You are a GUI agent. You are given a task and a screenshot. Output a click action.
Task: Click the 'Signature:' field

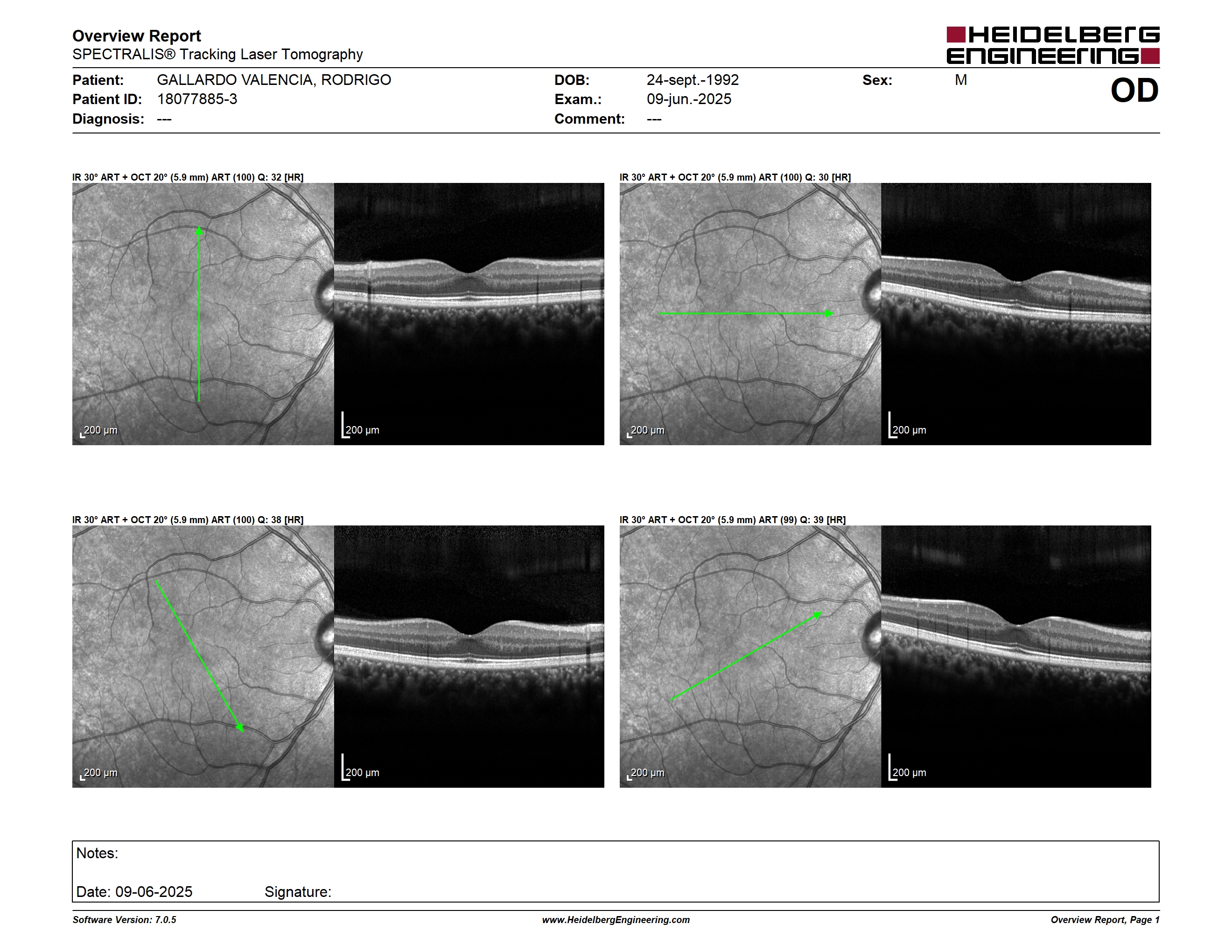[x=298, y=892]
